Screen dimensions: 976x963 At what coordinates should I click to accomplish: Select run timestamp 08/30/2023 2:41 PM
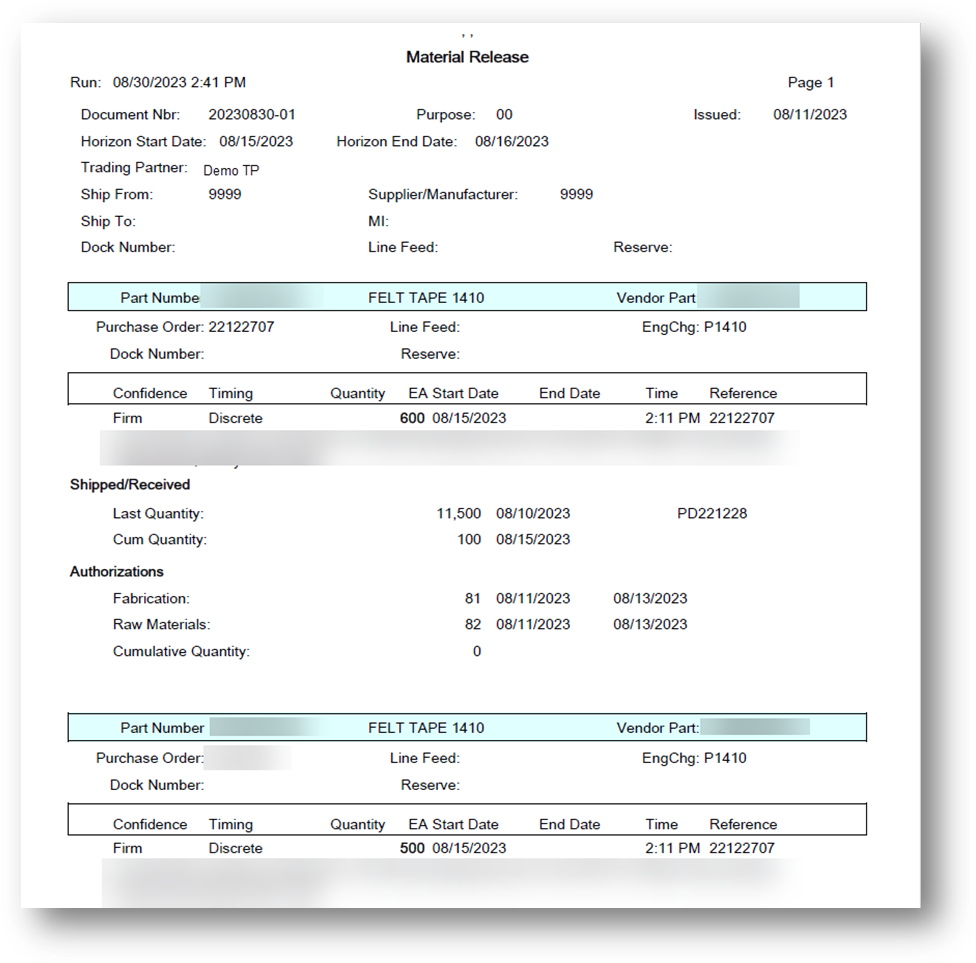click(179, 82)
